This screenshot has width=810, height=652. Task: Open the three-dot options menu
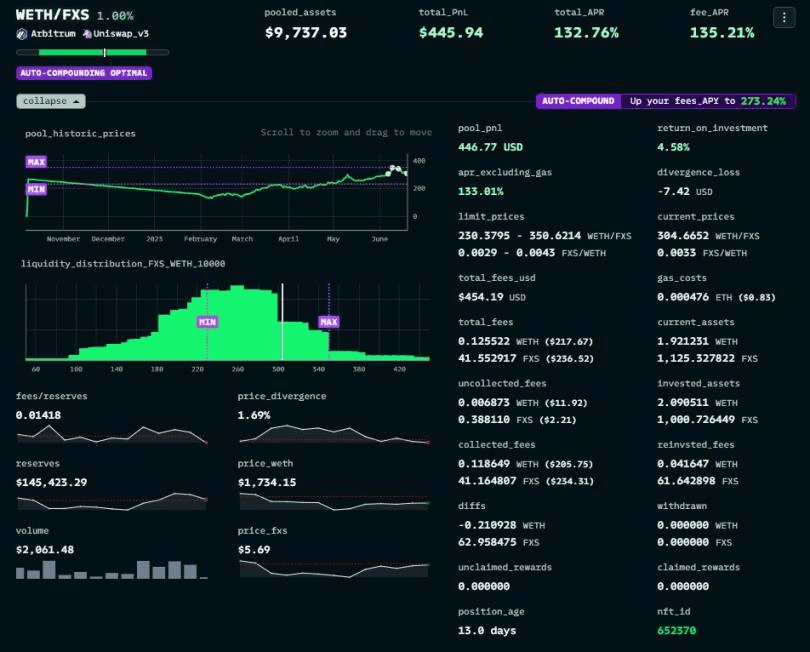point(784,18)
